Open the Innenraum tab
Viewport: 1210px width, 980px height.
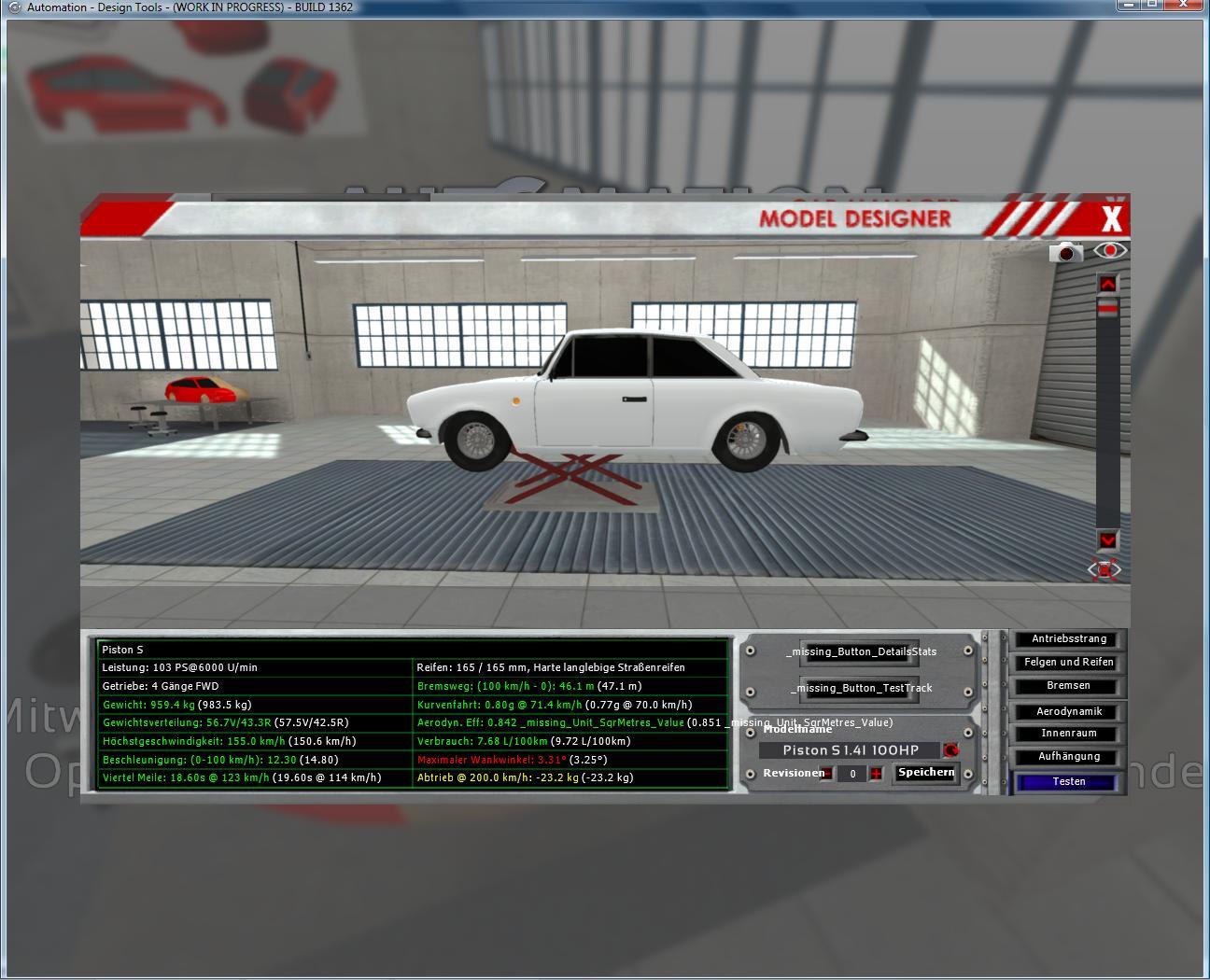[x=1069, y=734]
